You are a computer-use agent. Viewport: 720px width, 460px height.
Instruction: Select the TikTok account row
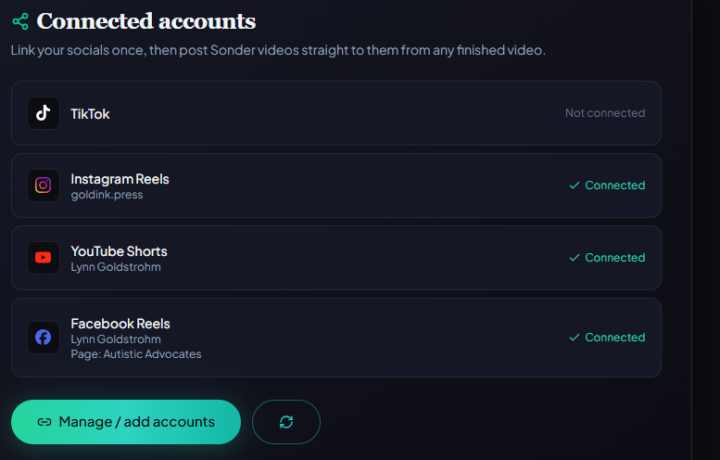tap(336, 113)
